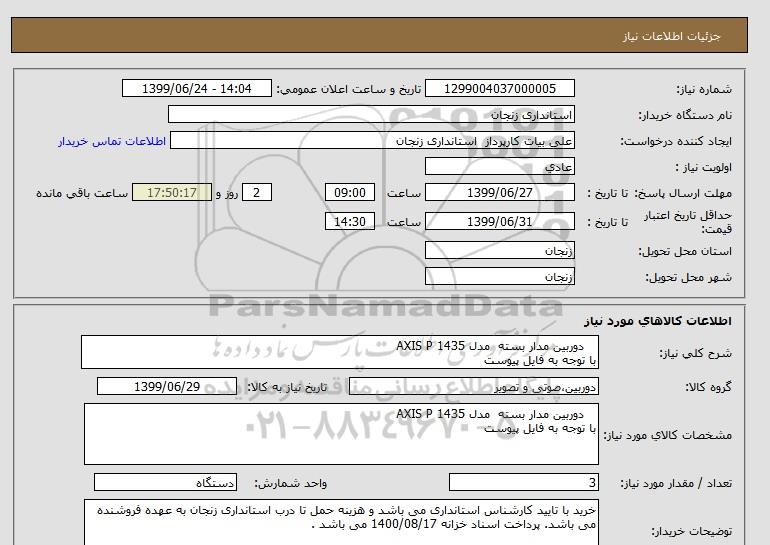Click label شرح کلی نیاز
The height and width of the screenshot is (545, 770).
[x=695, y=353]
